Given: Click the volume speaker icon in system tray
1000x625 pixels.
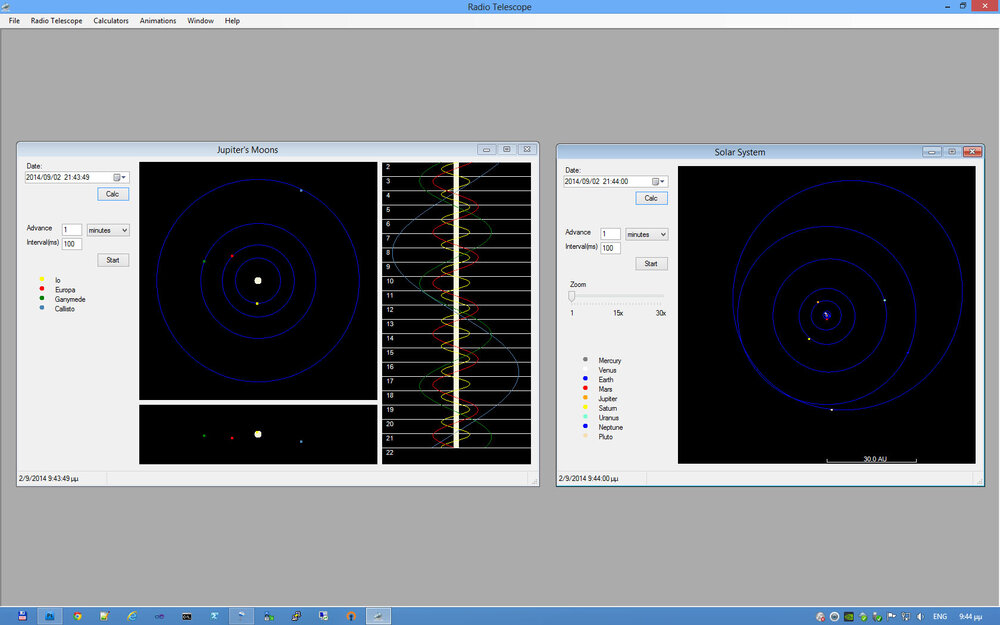Looking at the screenshot, I should point(920,616).
